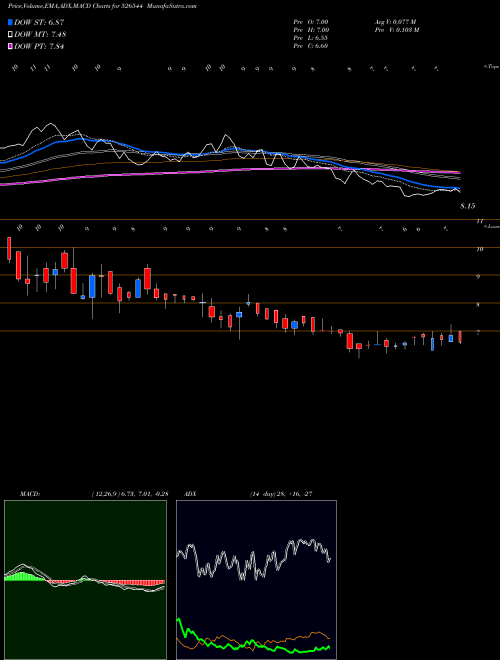500x660 pixels.
Task: Open the green MACD histogram chart
Action: [85, 580]
